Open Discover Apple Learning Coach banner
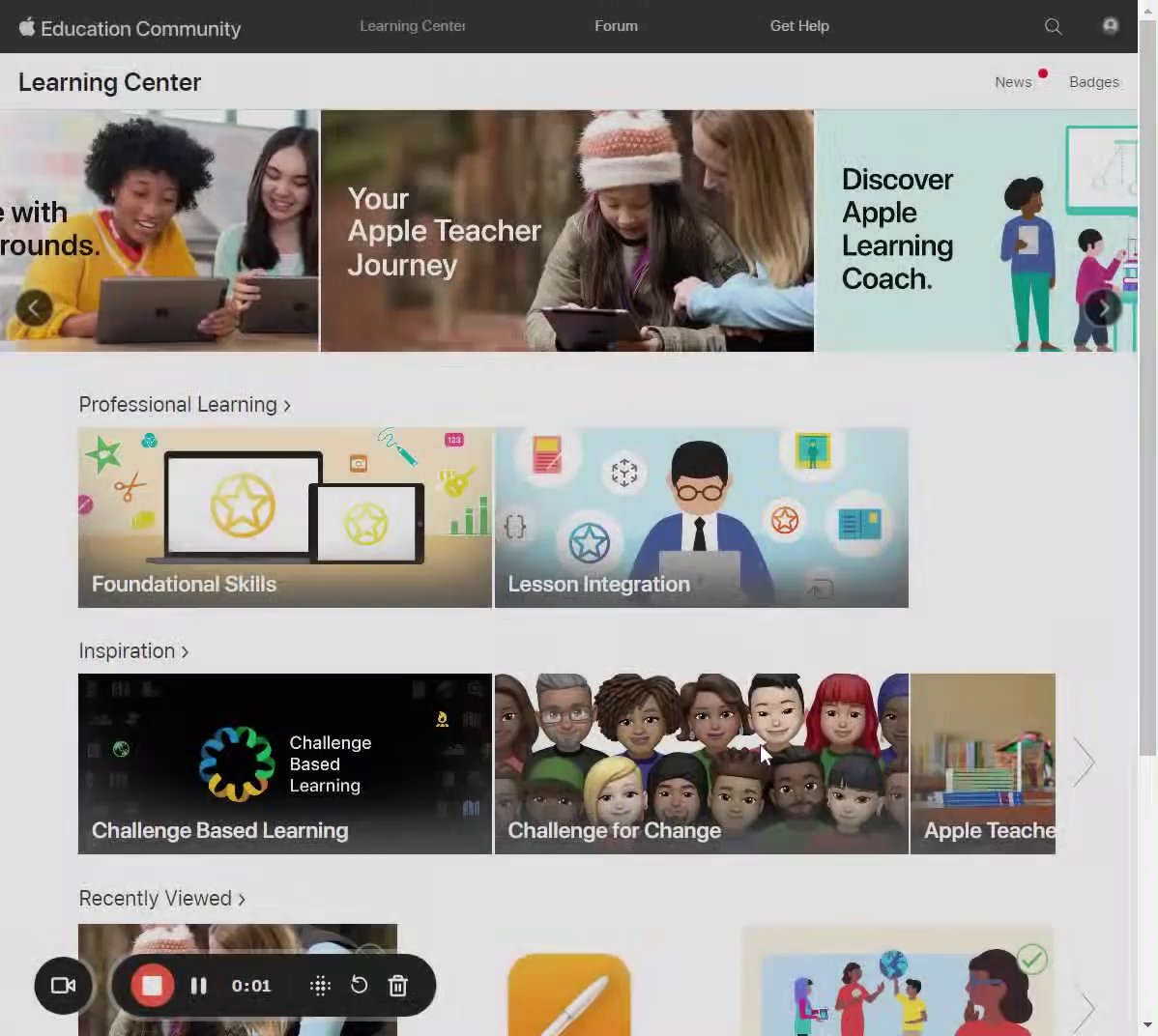The image size is (1158, 1036). [x=975, y=231]
